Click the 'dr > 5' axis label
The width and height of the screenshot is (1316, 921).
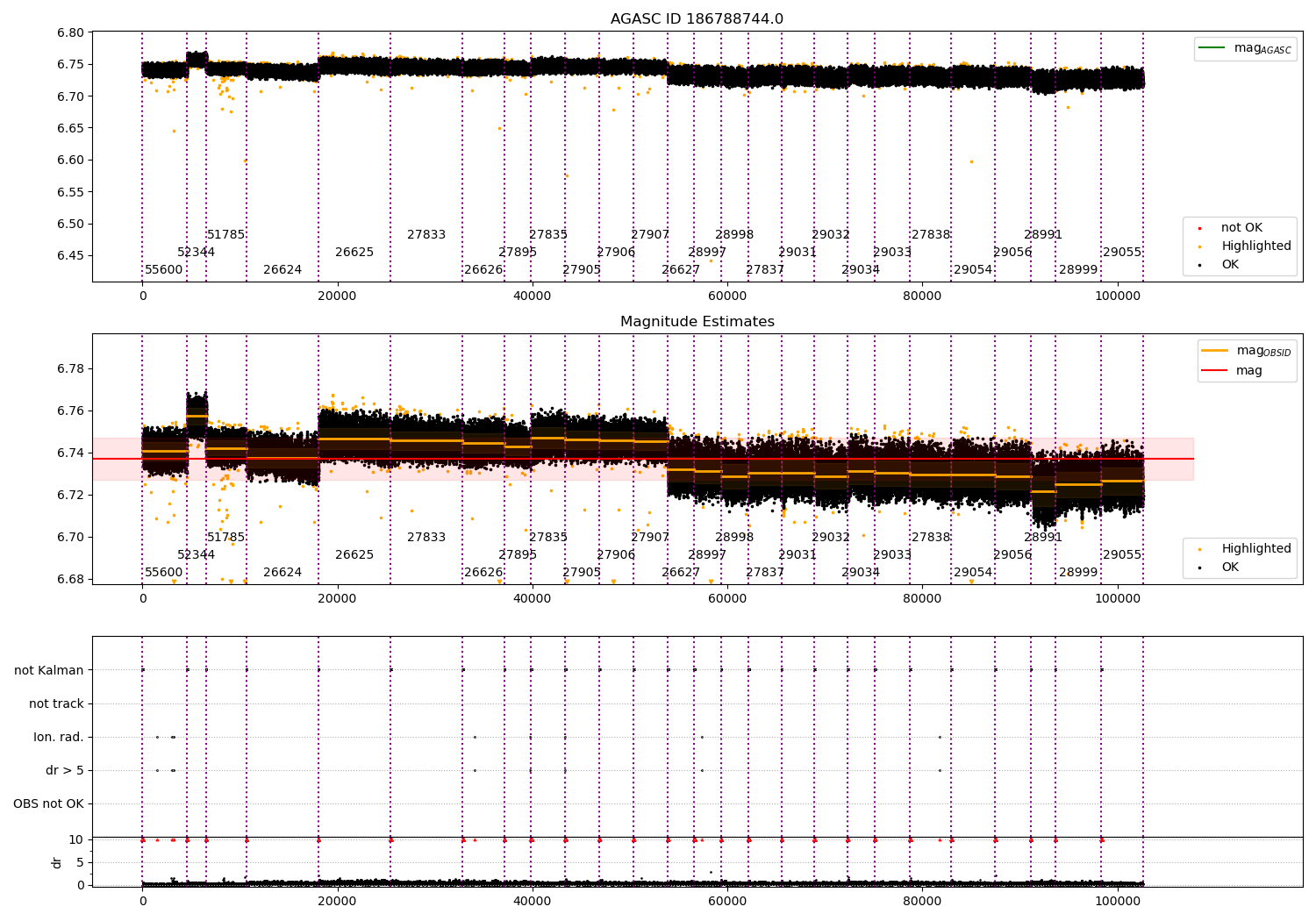pyautogui.click(x=65, y=770)
